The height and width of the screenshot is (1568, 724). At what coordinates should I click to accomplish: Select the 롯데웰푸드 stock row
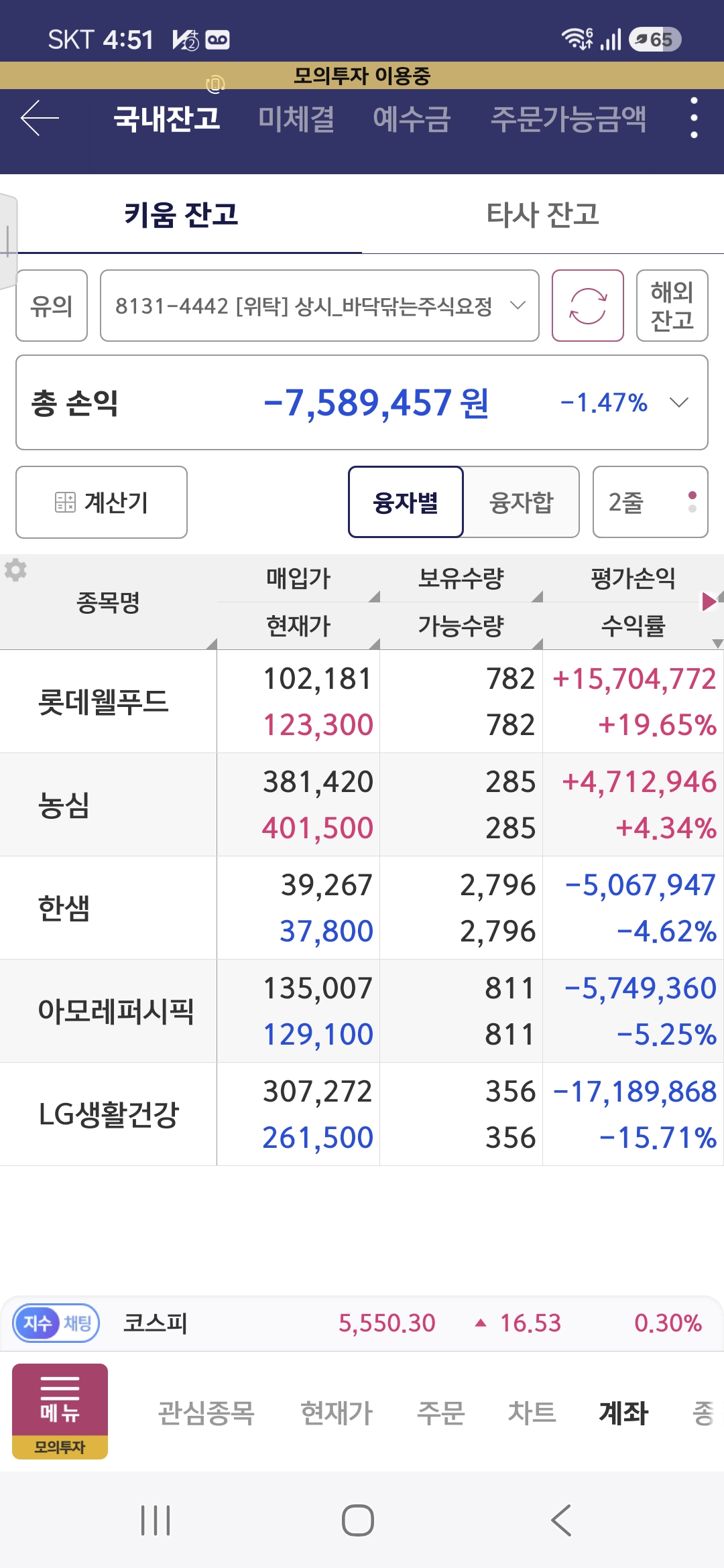pyautogui.click(x=362, y=701)
